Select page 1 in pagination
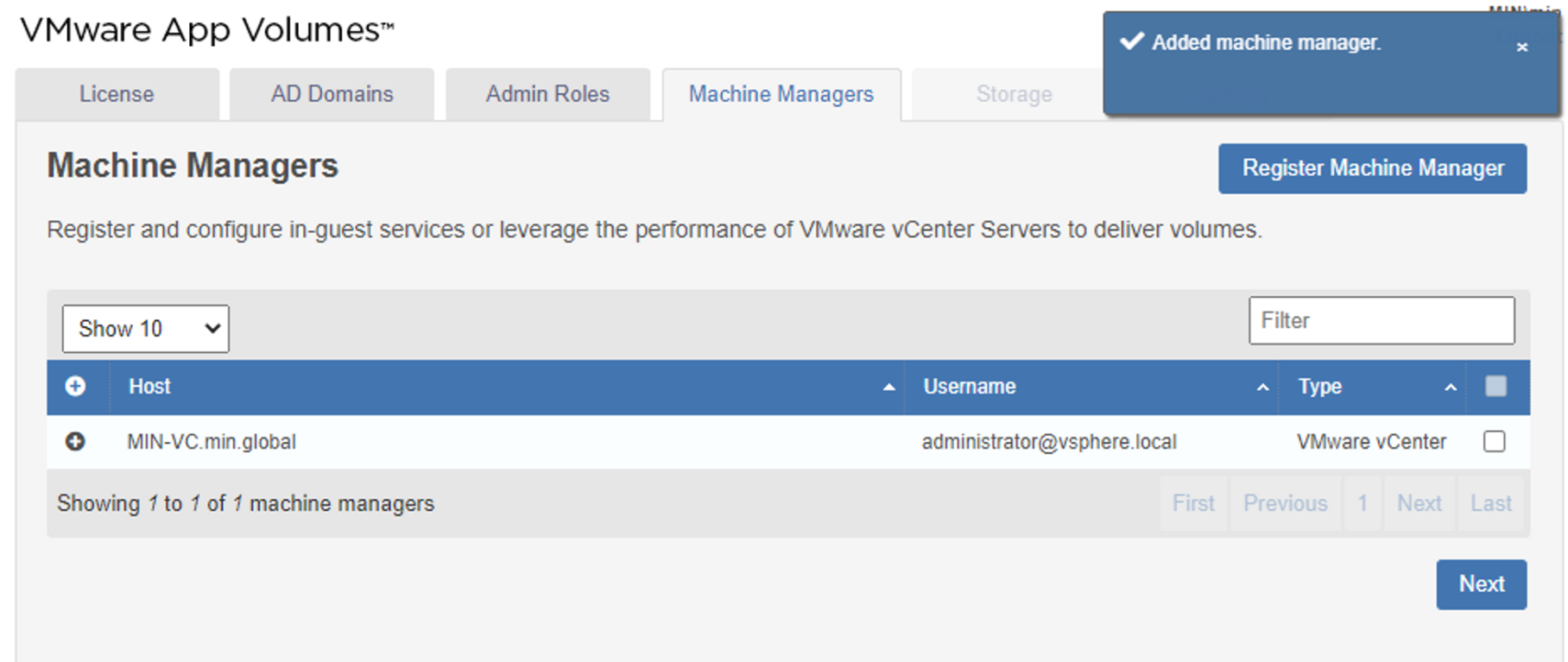 [x=1363, y=503]
